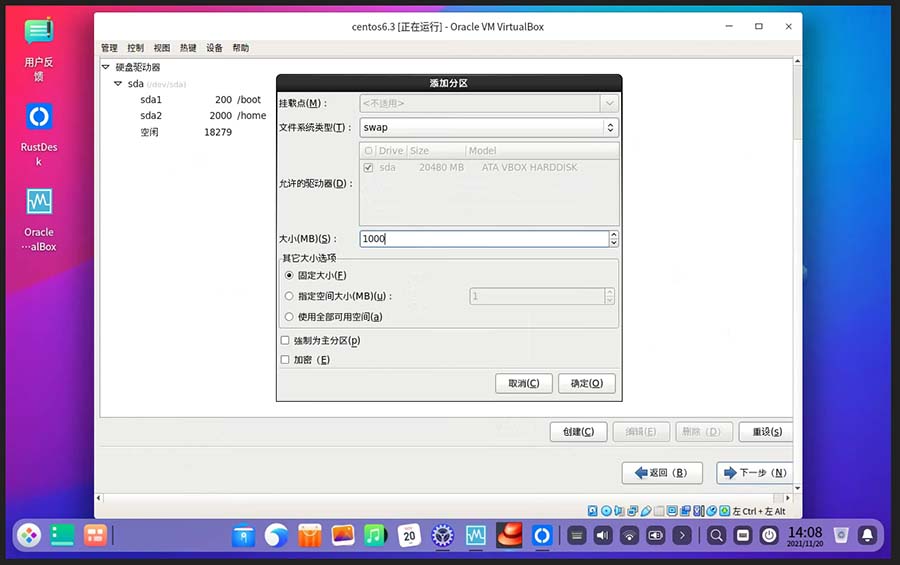Screen dimensions: 900x565
Task: Open the image album dock icon
Action: [343, 536]
